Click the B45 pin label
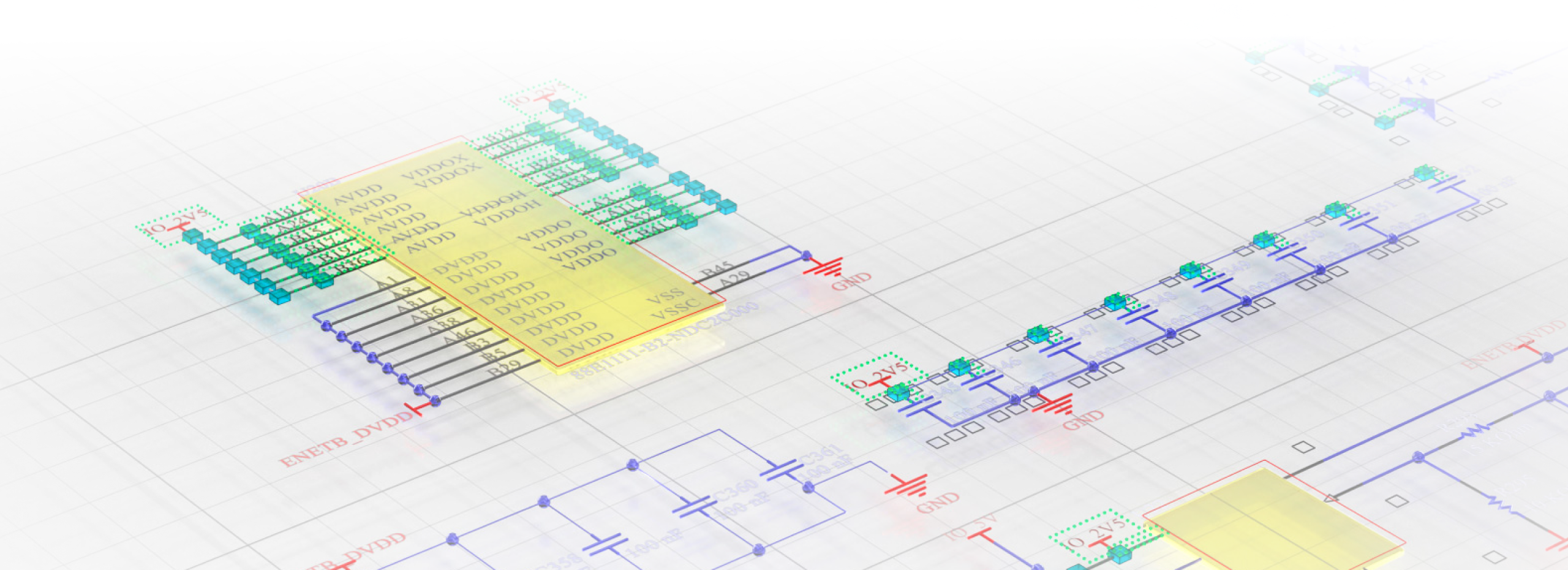The image size is (1568, 570). (x=717, y=270)
